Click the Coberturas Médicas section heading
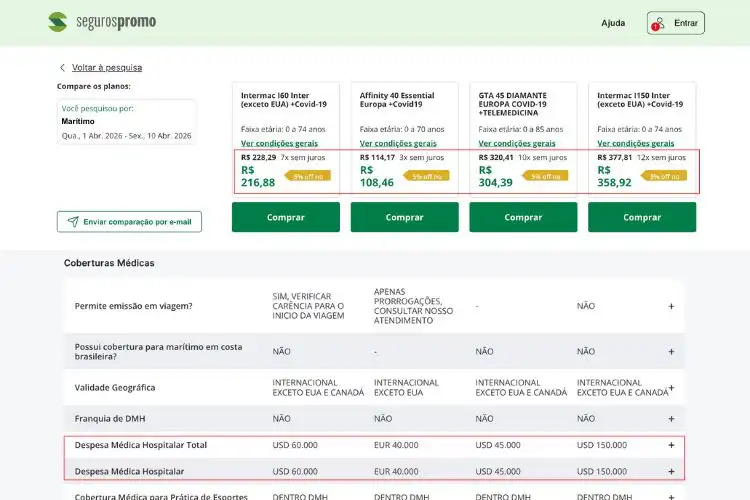This screenshot has width=750, height=500. 109,263
